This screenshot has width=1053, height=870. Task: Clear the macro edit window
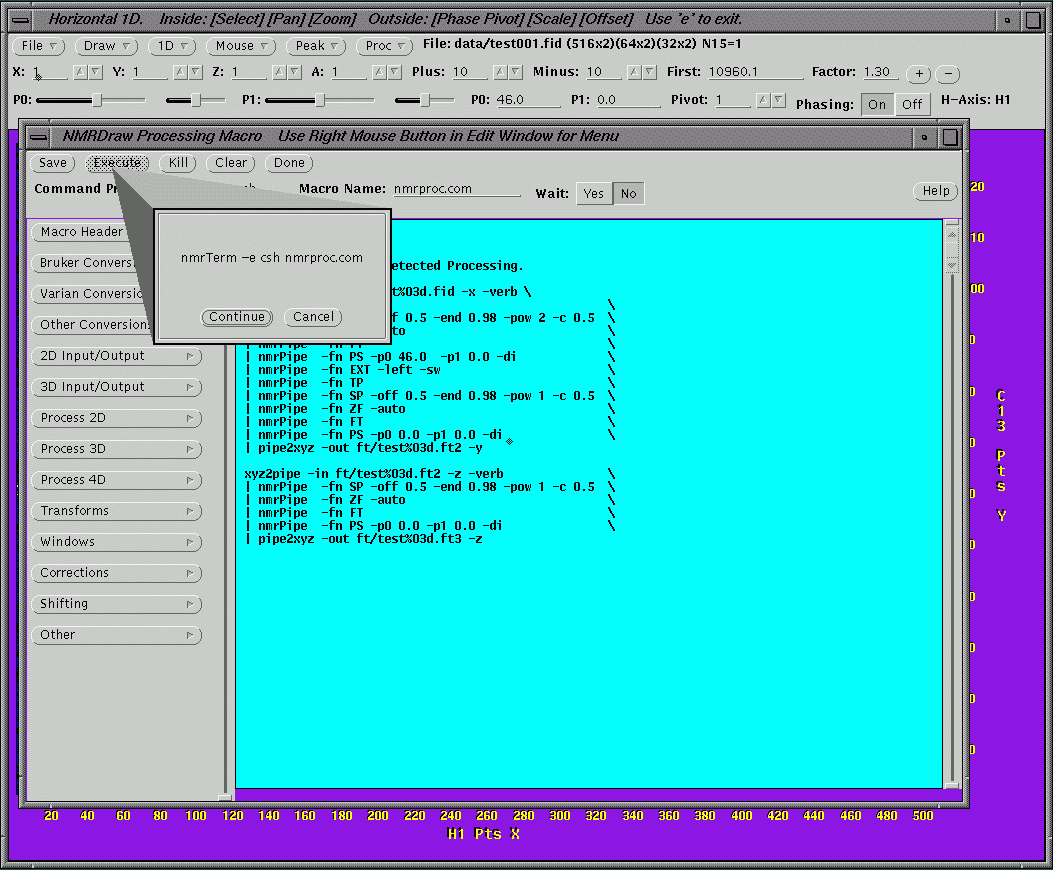pyautogui.click(x=231, y=163)
